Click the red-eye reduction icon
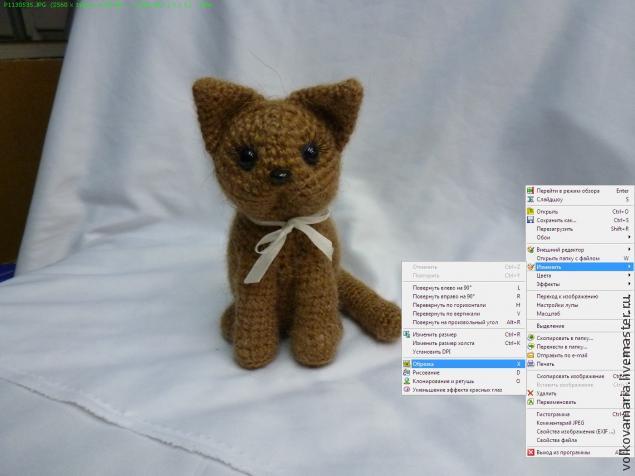The height and width of the screenshot is (476, 635). [406, 390]
